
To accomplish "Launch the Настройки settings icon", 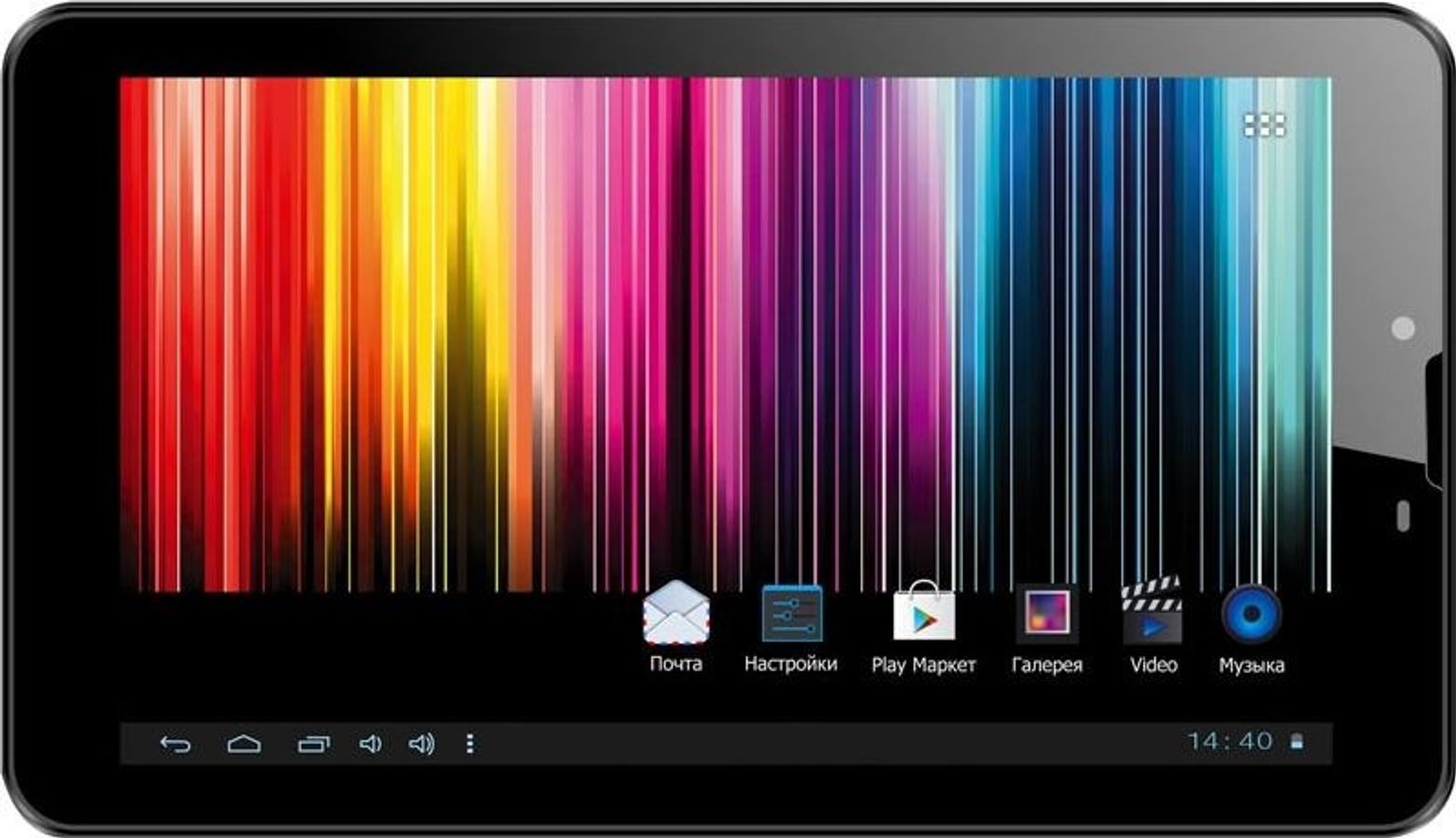I will 791,613.
